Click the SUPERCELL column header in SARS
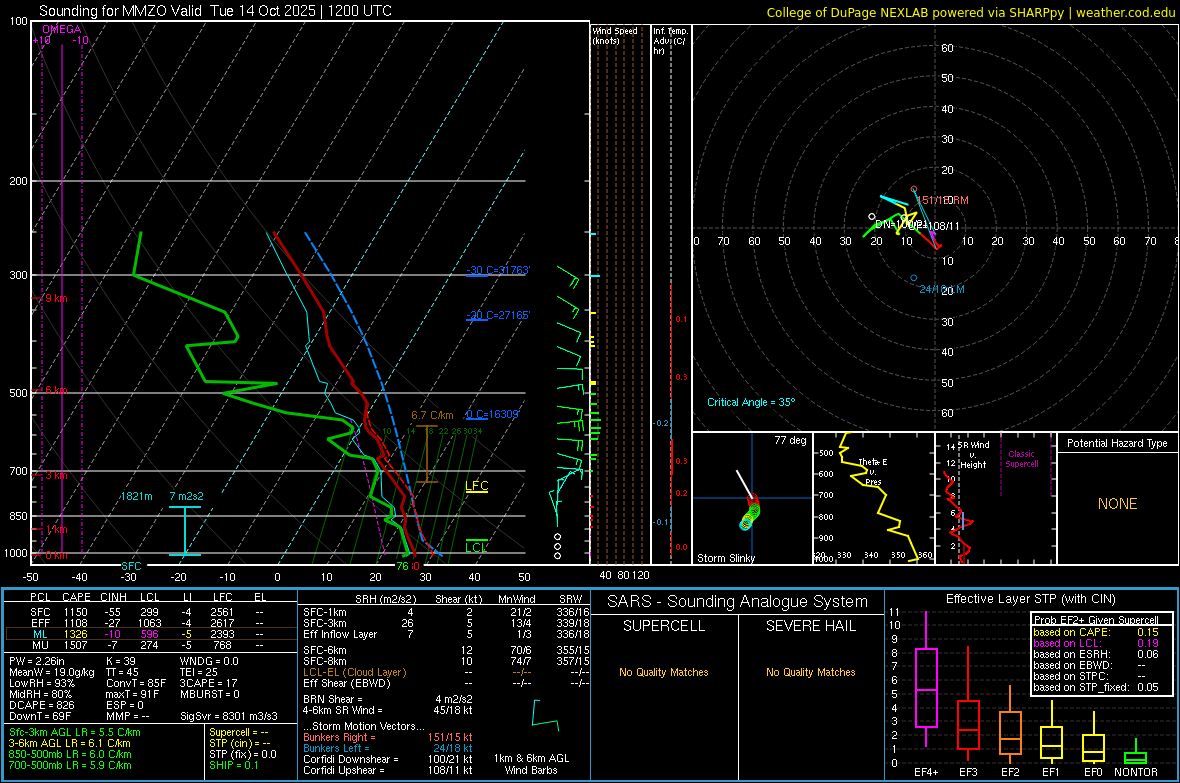 click(664, 626)
